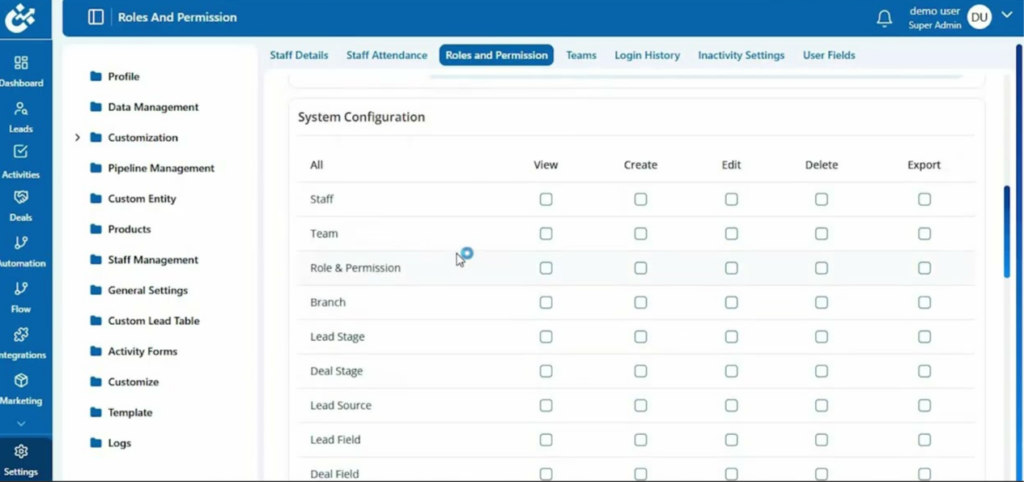Open Inactivity Settings tab
Image resolution: width=1024 pixels, height=482 pixels.
pyautogui.click(x=741, y=56)
